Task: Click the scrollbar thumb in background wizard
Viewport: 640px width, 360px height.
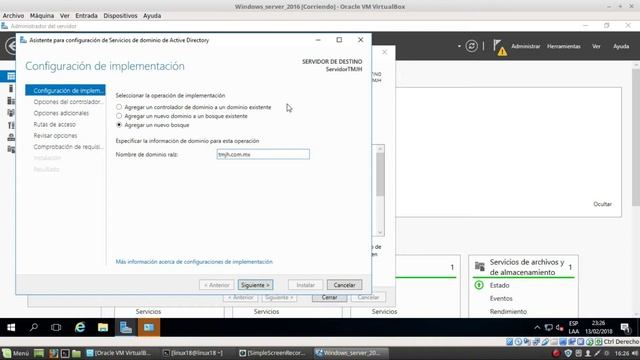Action: pos(380,175)
